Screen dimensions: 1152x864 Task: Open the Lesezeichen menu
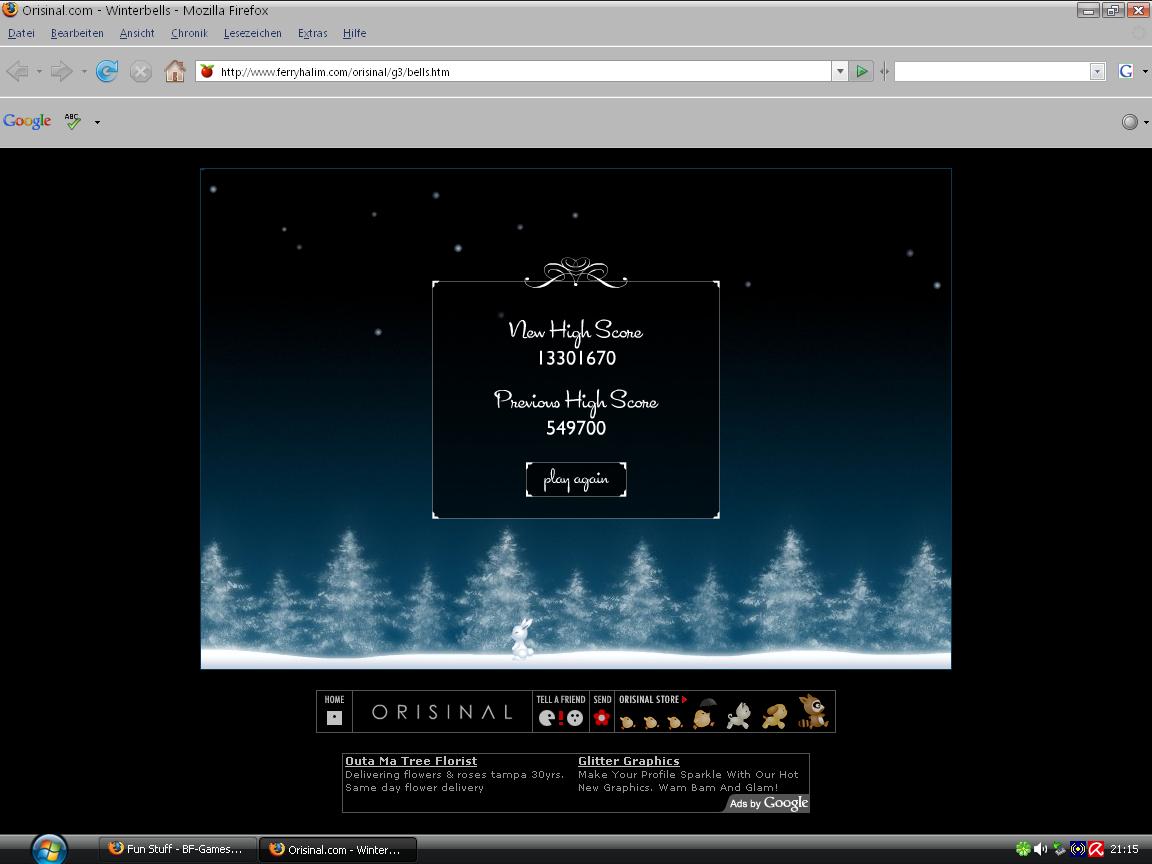(x=253, y=33)
